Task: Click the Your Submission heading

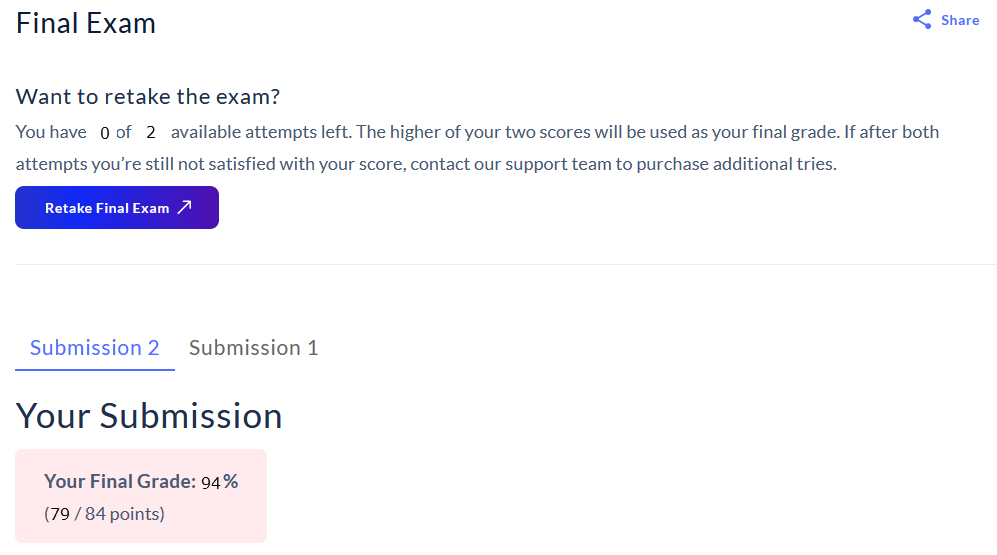Action: (x=149, y=415)
